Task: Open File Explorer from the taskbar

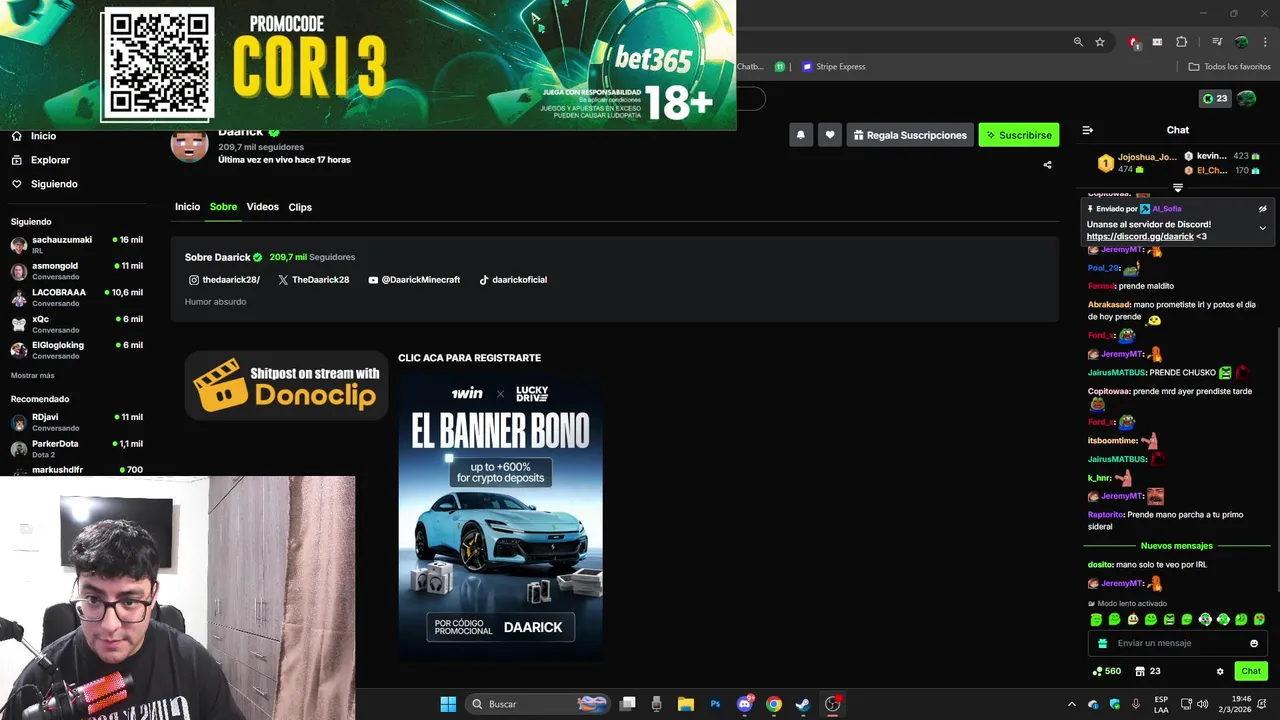Action: click(686, 704)
